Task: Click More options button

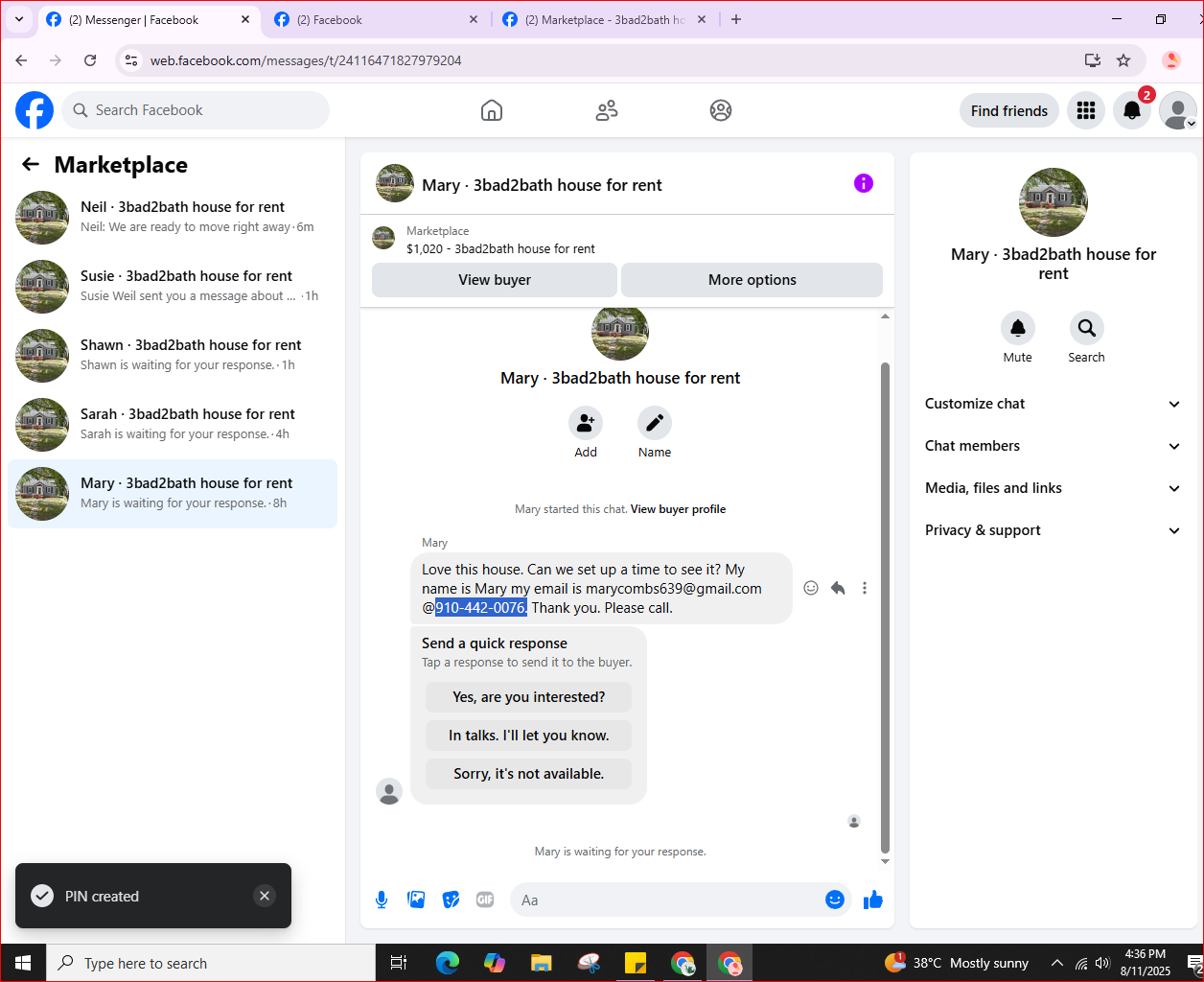Action: 752,280
